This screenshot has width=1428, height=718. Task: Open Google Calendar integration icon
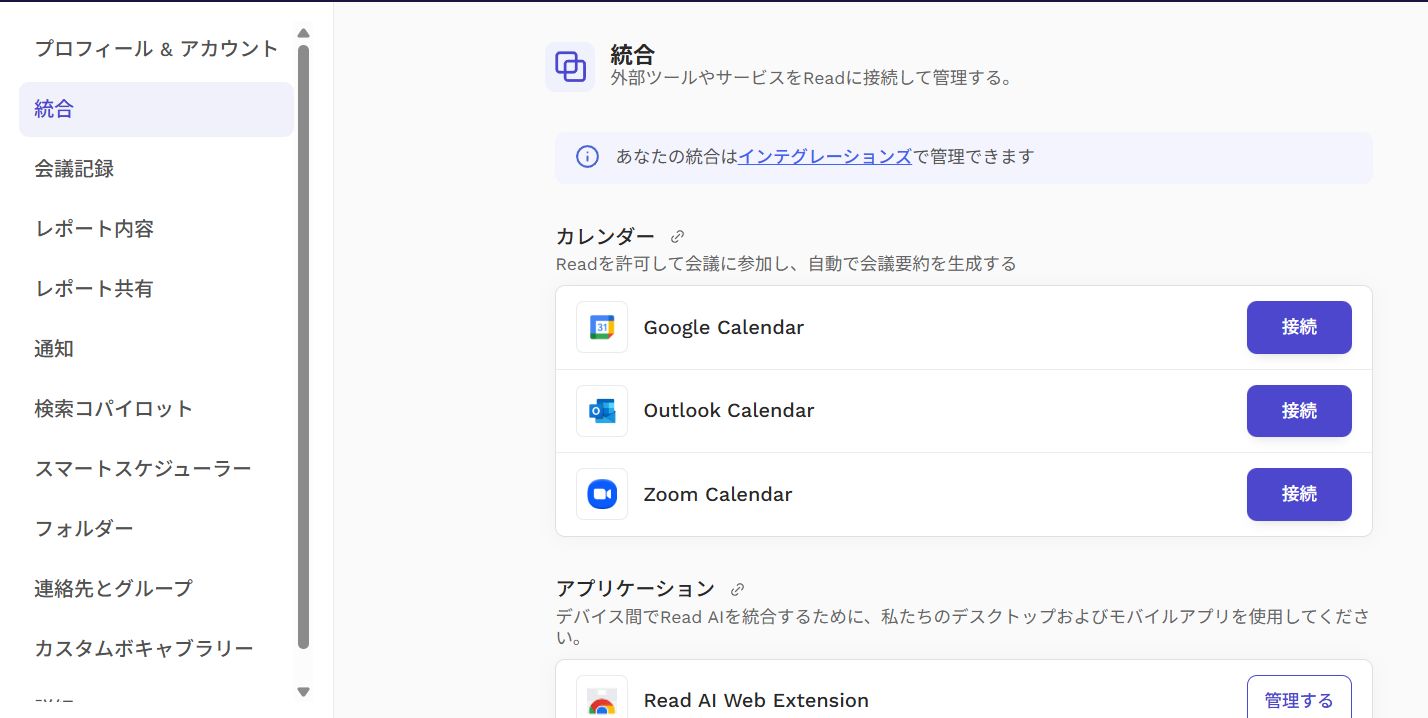click(x=601, y=327)
